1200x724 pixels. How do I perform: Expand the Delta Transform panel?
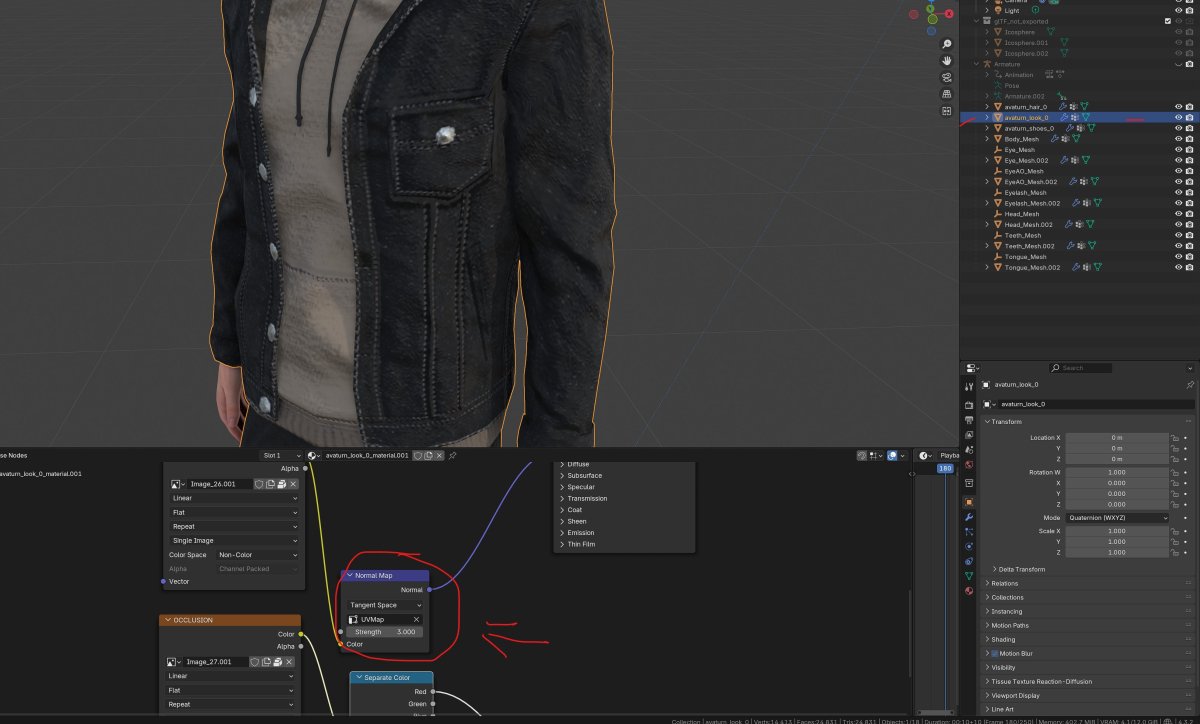point(1021,569)
